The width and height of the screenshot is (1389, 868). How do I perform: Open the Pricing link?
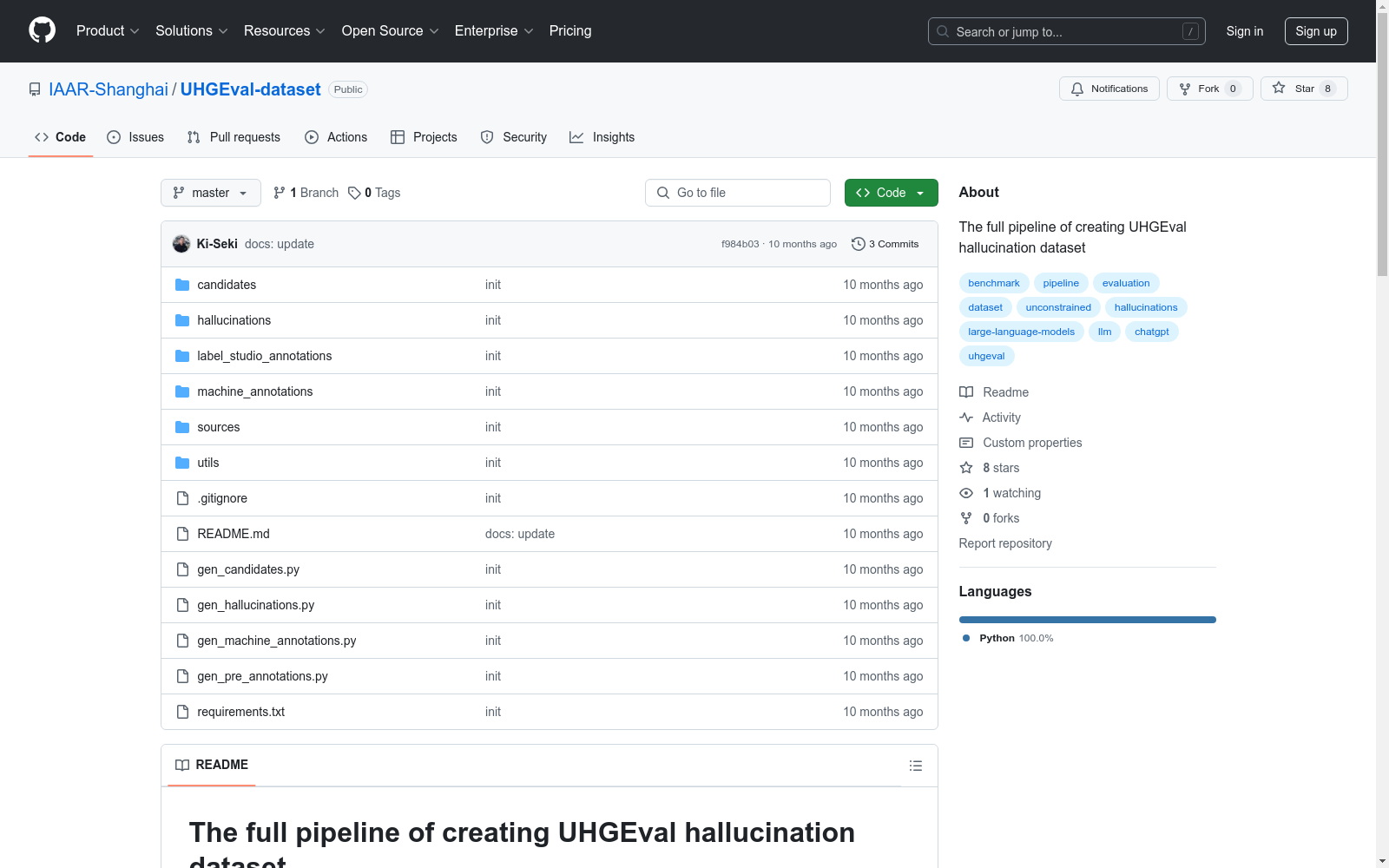click(570, 30)
